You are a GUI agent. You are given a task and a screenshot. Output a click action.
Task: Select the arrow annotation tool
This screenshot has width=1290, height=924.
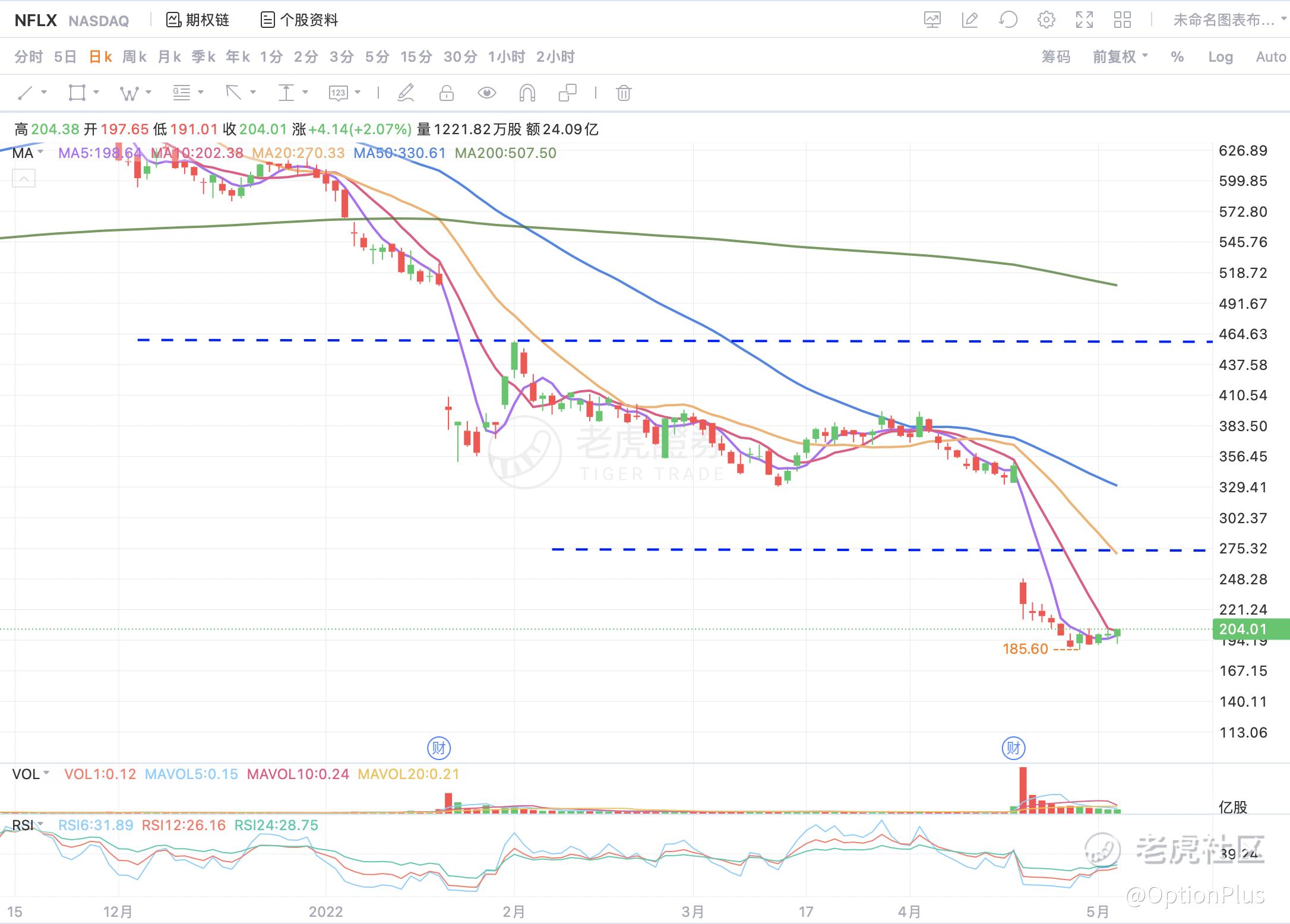[x=233, y=93]
